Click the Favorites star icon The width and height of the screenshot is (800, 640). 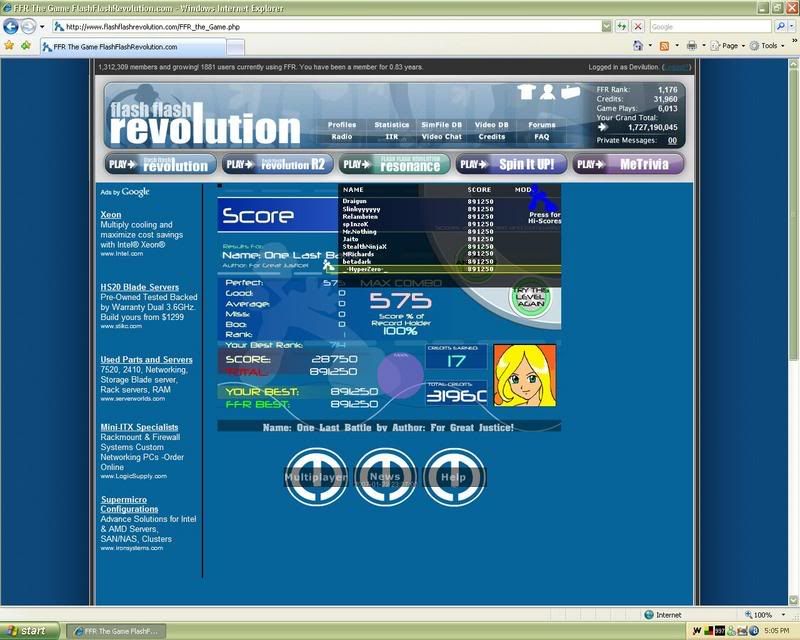[x=9, y=46]
